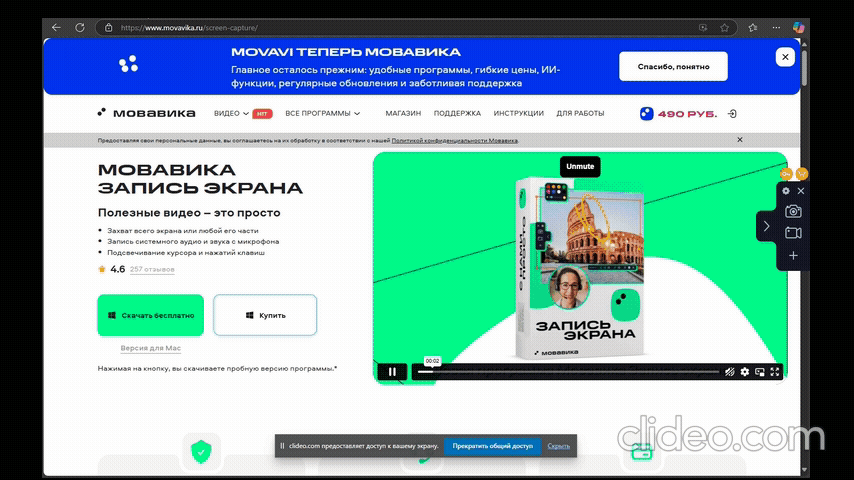Open the ПОДДЕРЖКА menu item
The image size is (854, 480).
pos(457,113)
